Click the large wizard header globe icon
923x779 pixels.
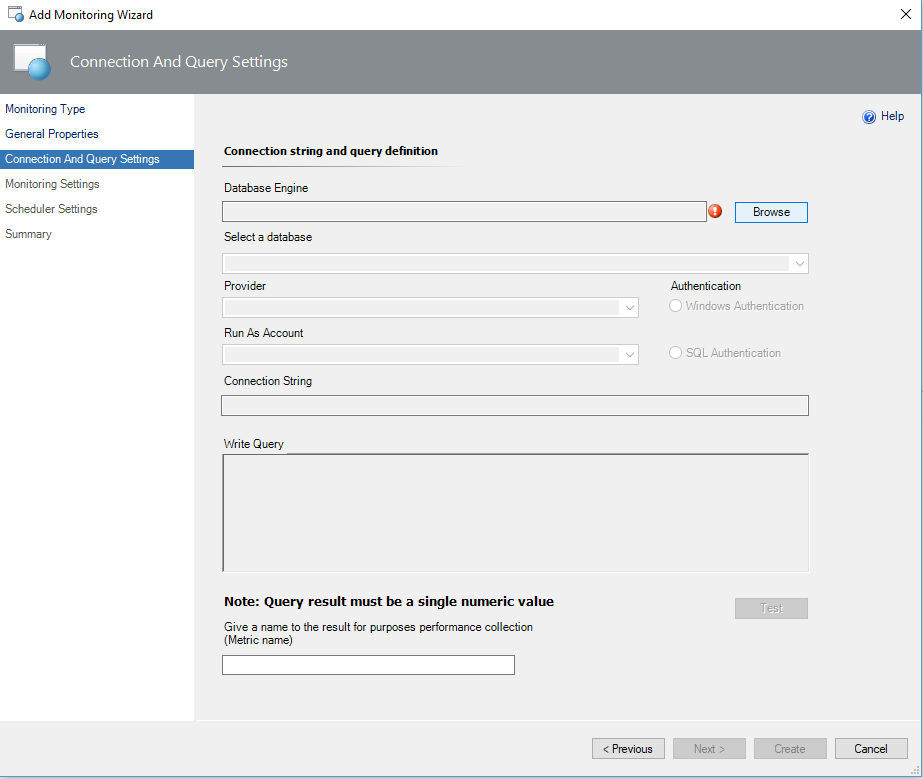(31, 62)
